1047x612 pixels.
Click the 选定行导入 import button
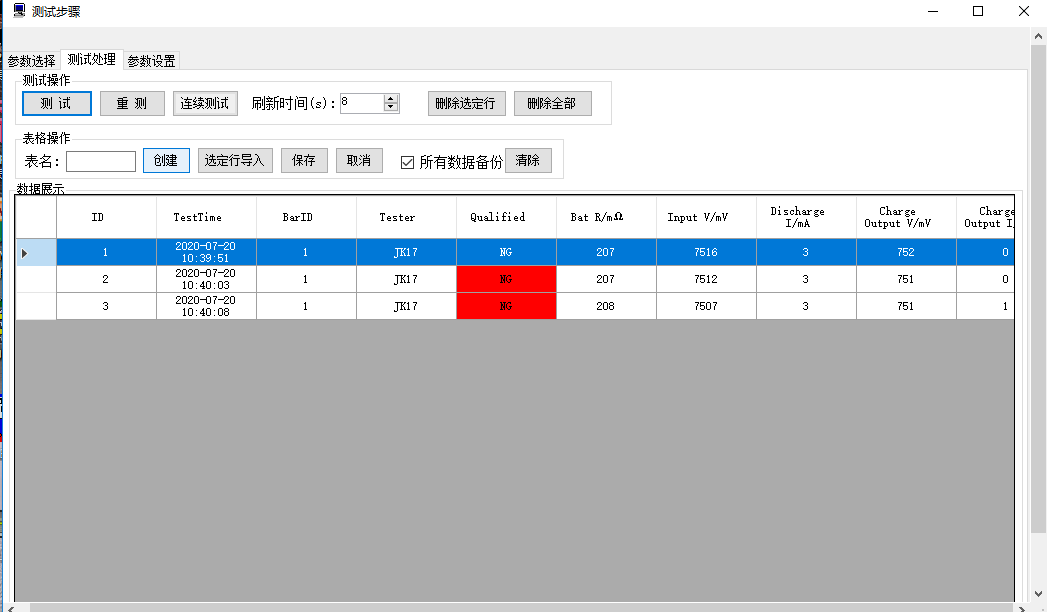234,160
